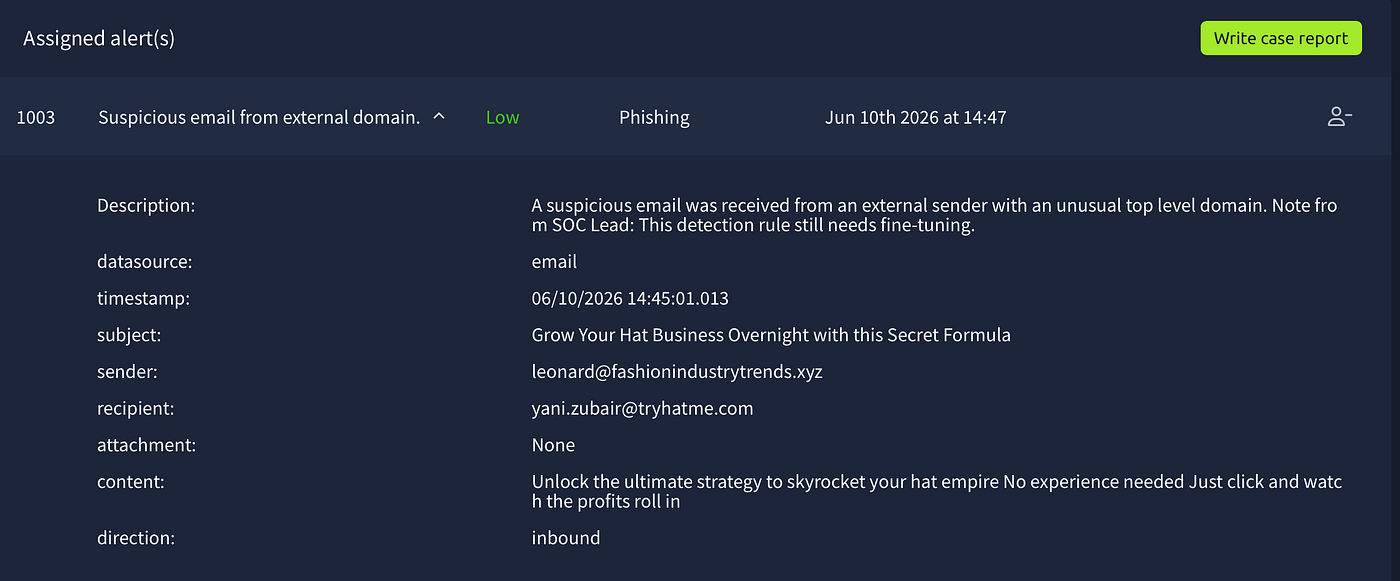This screenshot has width=1400, height=581.
Task: Click the datasource value email
Action: click(554, 262)
